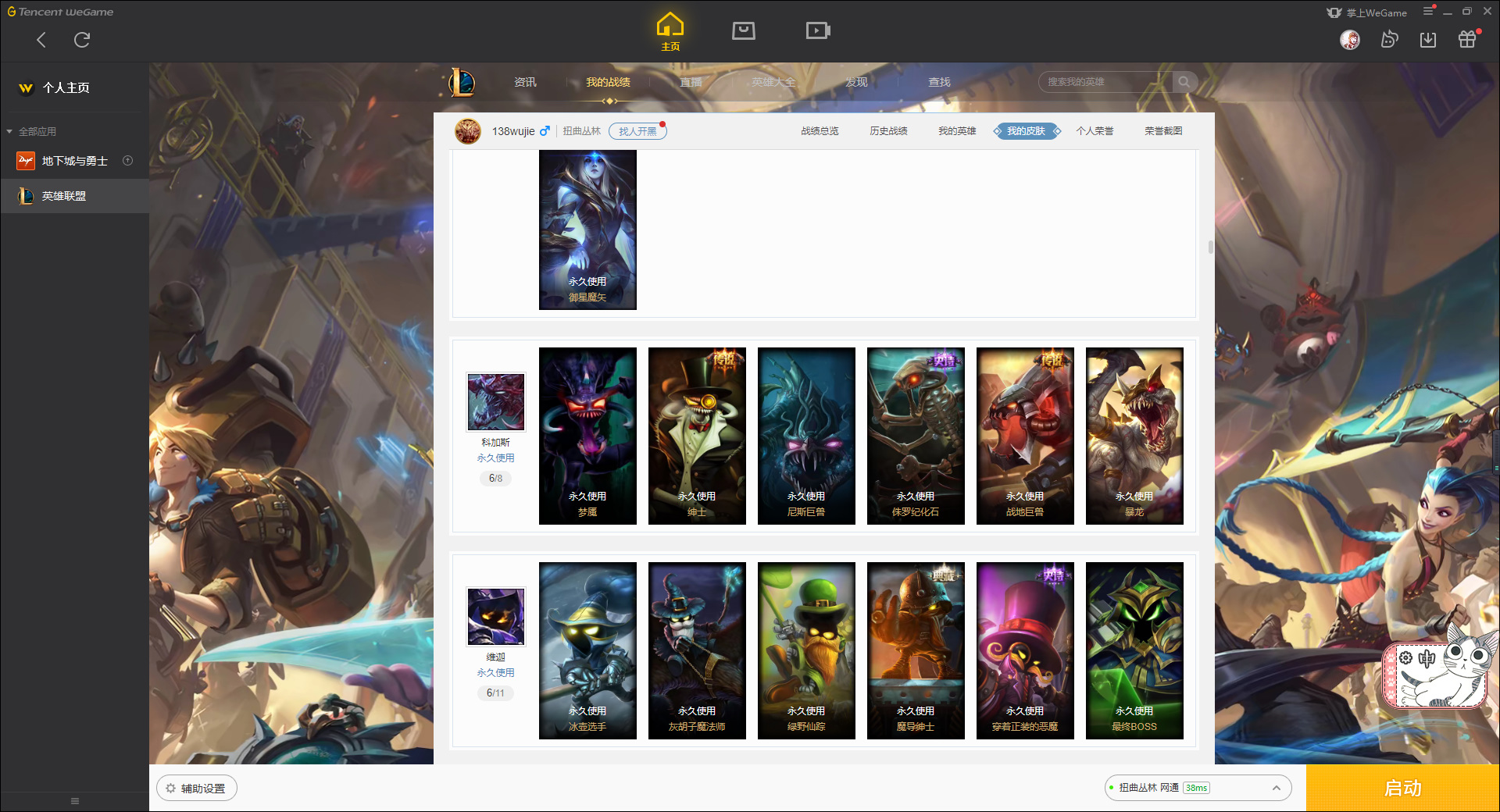
Task: Collapse the 全部应用 section
Action: pyautogui.click(x=9, y=131)
